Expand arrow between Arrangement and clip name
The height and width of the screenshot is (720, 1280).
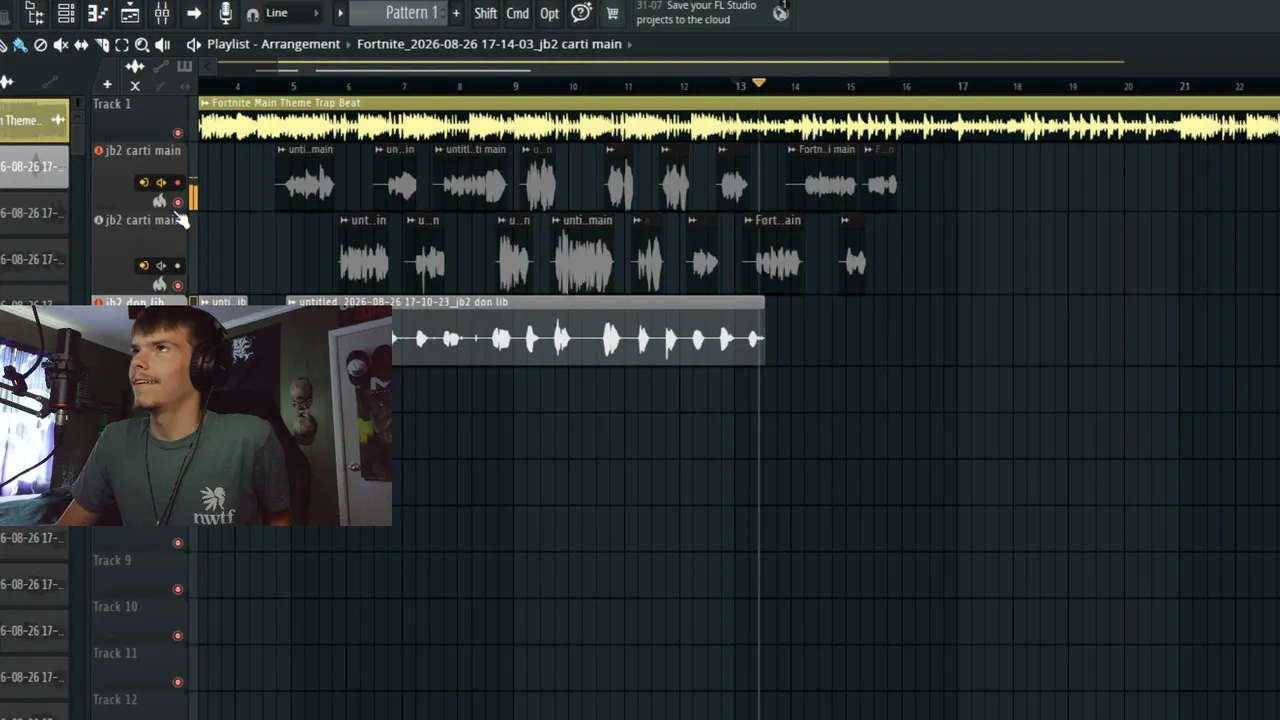(x=348, y=44)
